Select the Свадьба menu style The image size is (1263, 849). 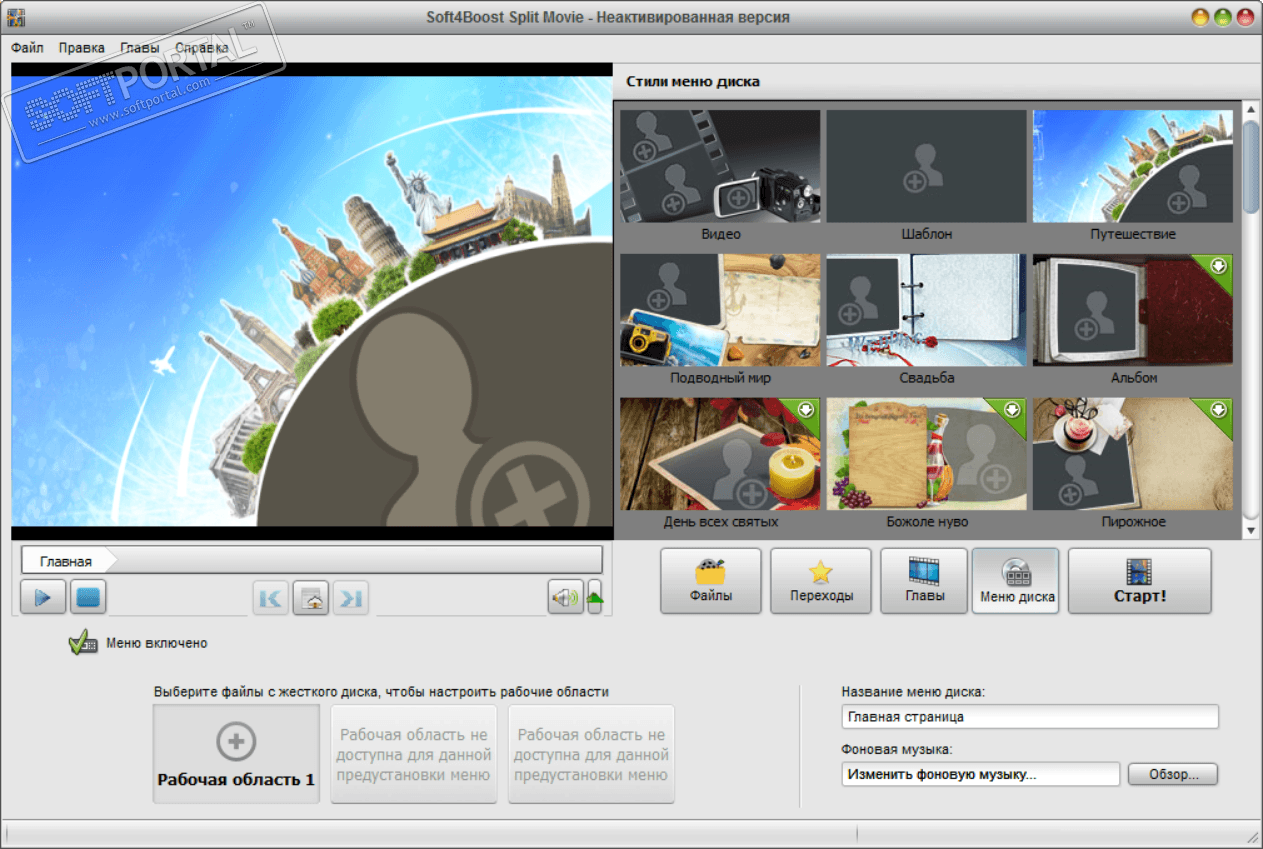(926, 310)
